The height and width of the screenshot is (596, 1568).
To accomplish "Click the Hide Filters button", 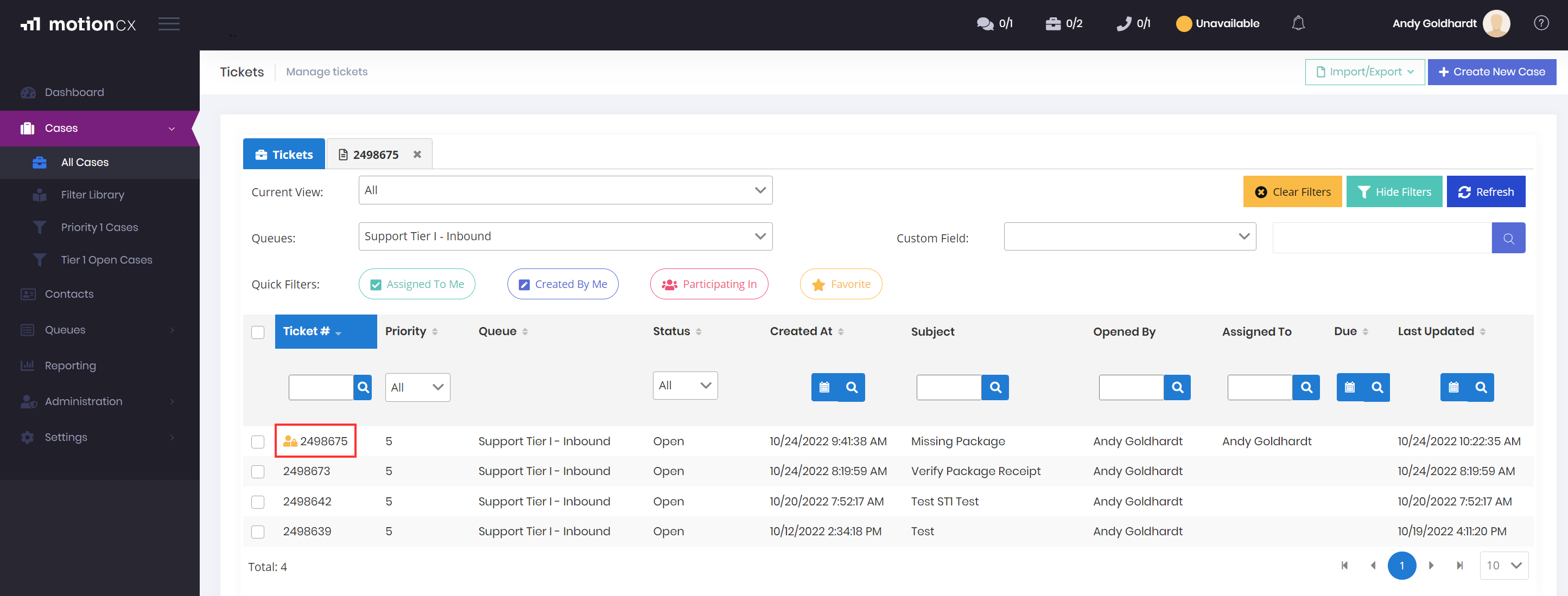I will point(1394,191).
